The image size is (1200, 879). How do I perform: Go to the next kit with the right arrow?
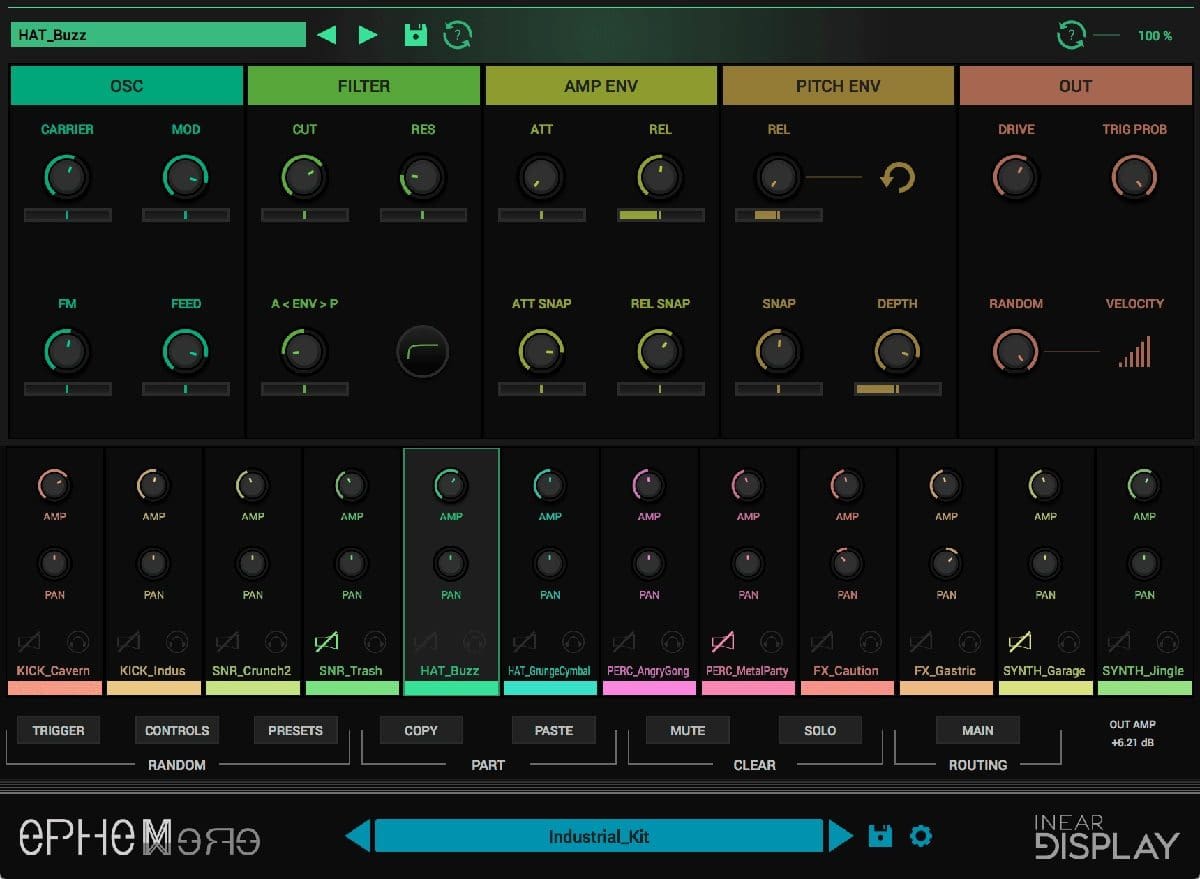tap(841, 835)
